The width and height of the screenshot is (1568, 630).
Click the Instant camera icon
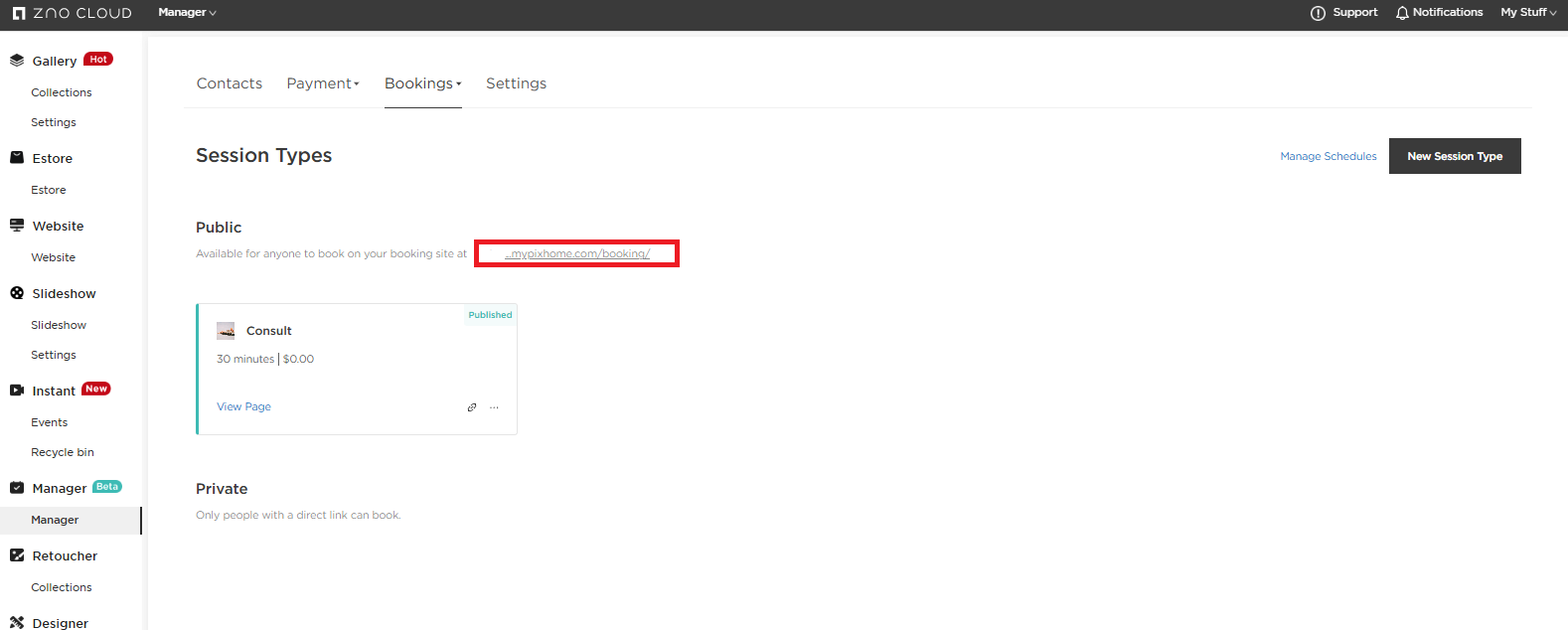pos(17,391)
